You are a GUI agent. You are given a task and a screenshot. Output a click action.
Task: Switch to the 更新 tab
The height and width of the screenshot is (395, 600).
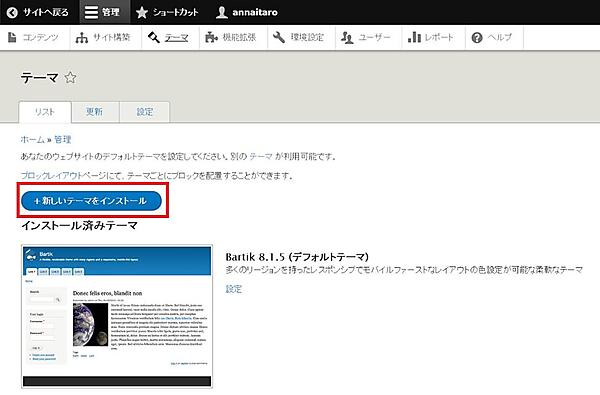95,112
